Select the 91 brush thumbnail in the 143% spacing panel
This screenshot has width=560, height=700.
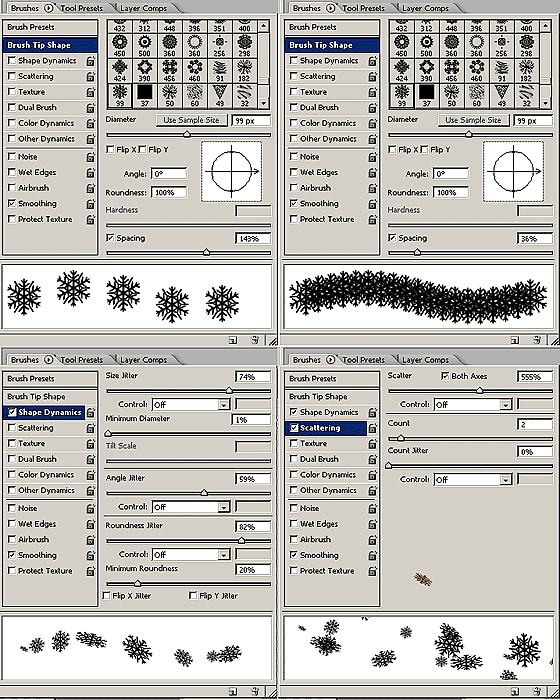pyautogui.click(x=219, y=71)
